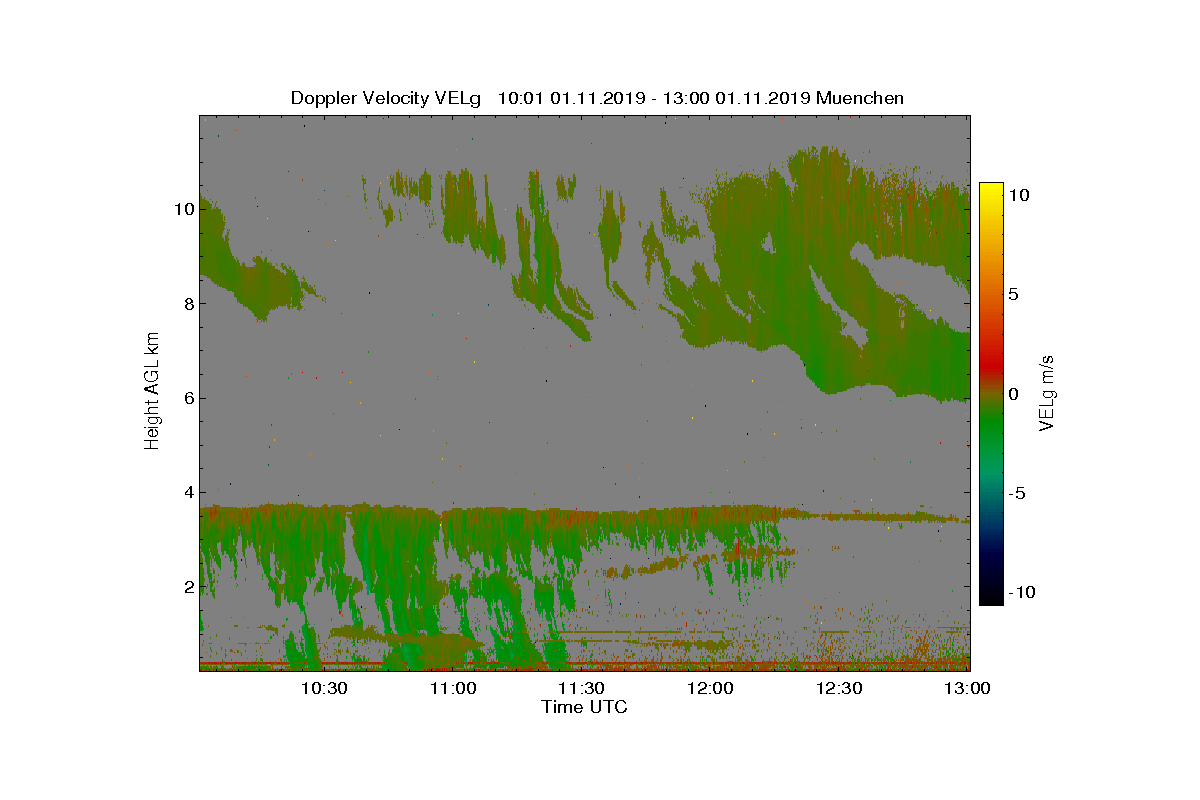Click the colorbar value -5 label
The image size is (1200, 800).
click(x=1018, y=493)
